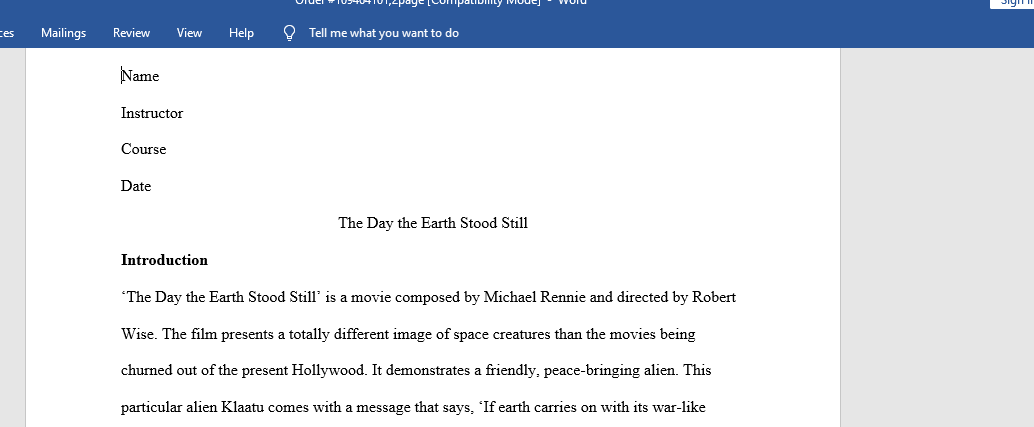Click the word 'Klaatu' in the paragraph
1034x427 pixels.
click(x=241, y=407)
